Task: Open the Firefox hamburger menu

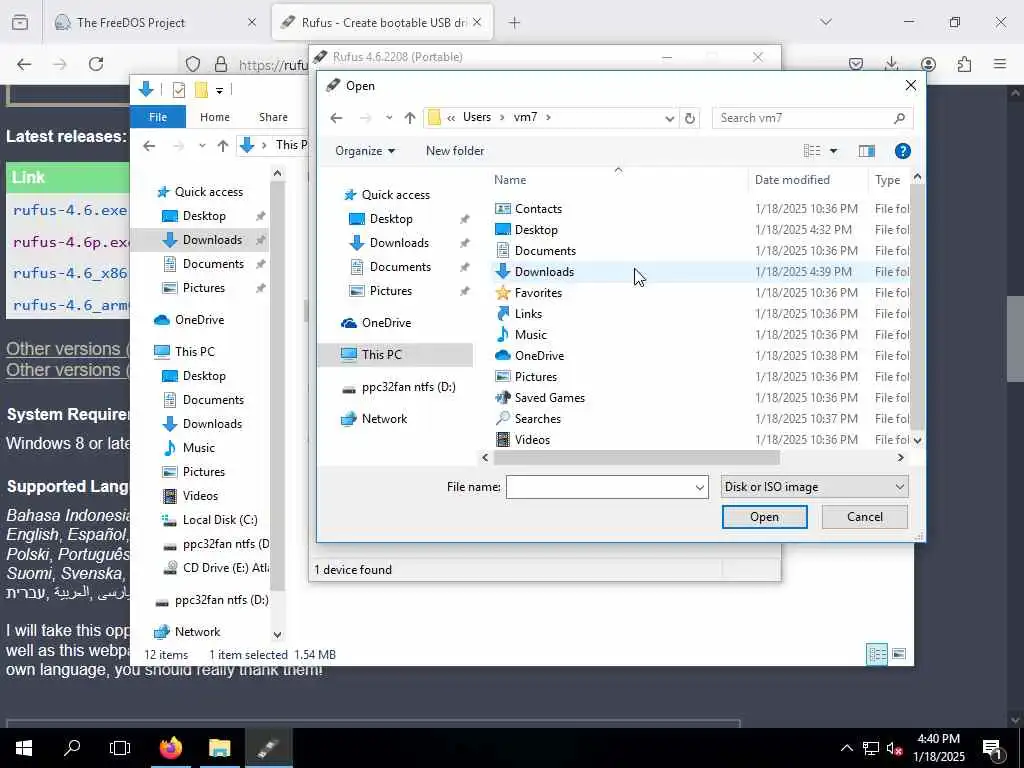Action: coord(1000,64)
